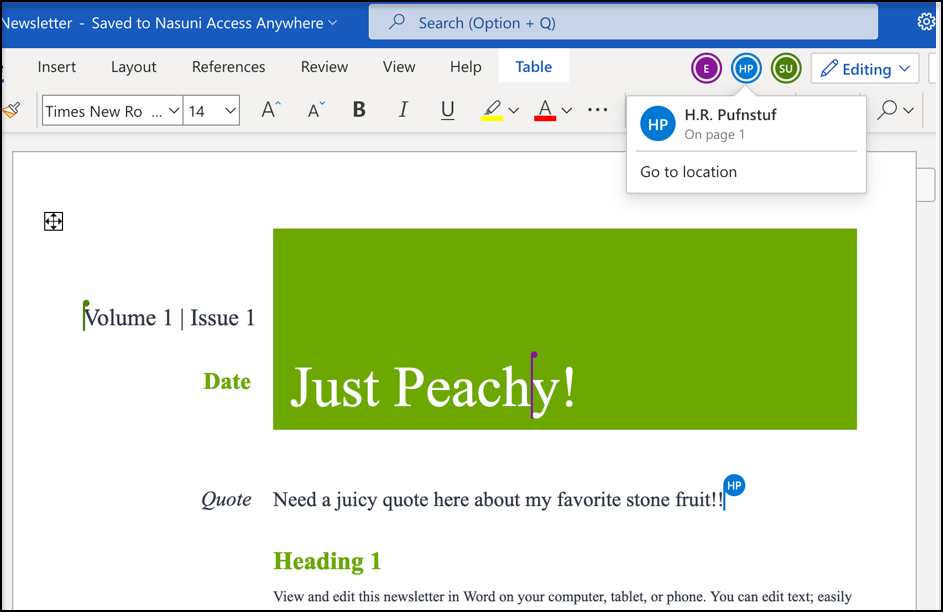Image resolution: width=943 pixels, height=612 pixels.
Task: Decrease font size with shrink font icon
Action: (x=316, y=110)
